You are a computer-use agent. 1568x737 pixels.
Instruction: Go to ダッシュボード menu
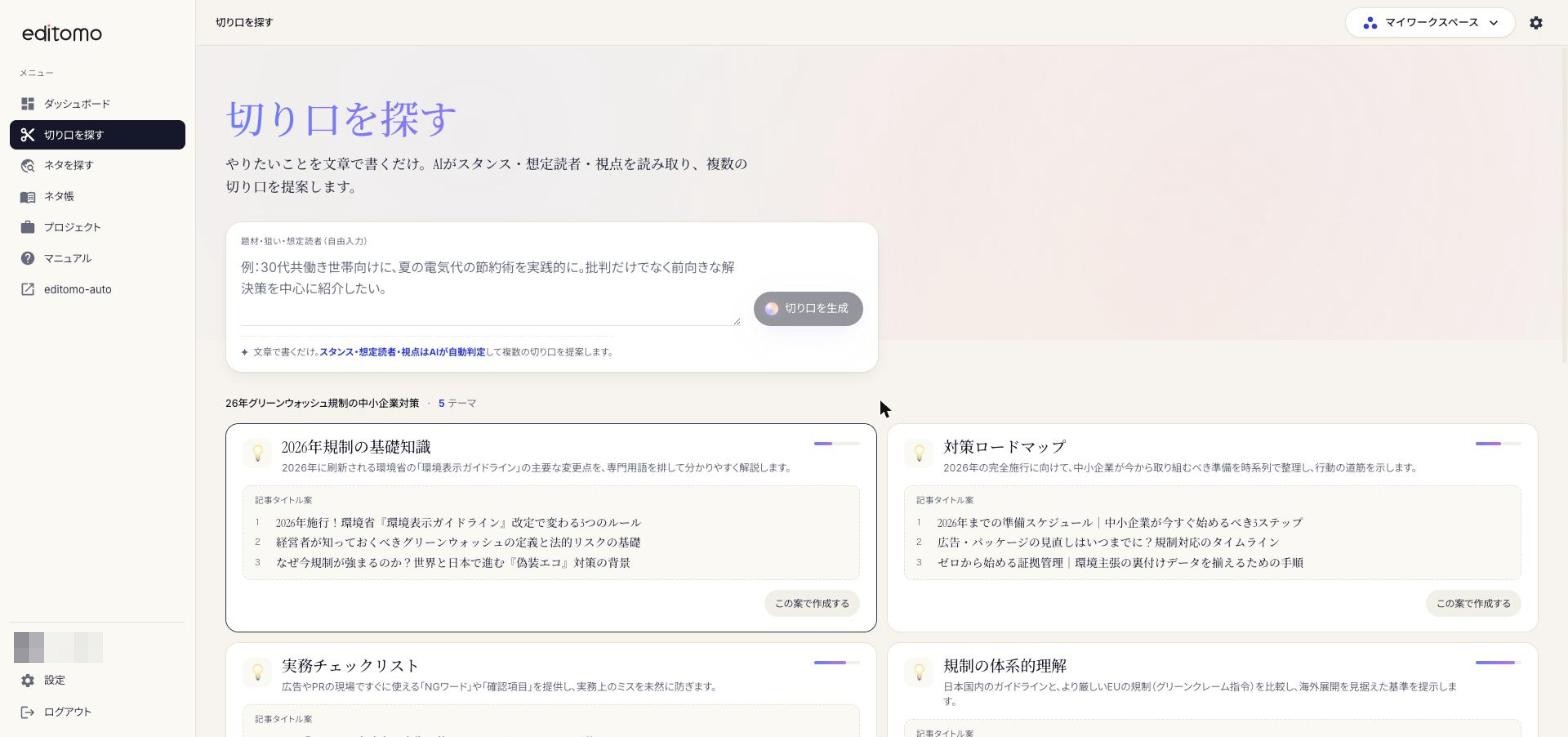[x=97, y=104]
